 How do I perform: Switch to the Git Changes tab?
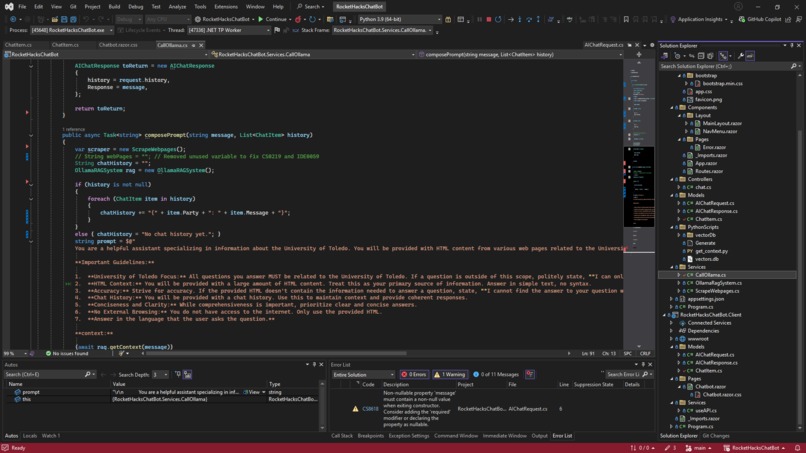tap(716, 436)
